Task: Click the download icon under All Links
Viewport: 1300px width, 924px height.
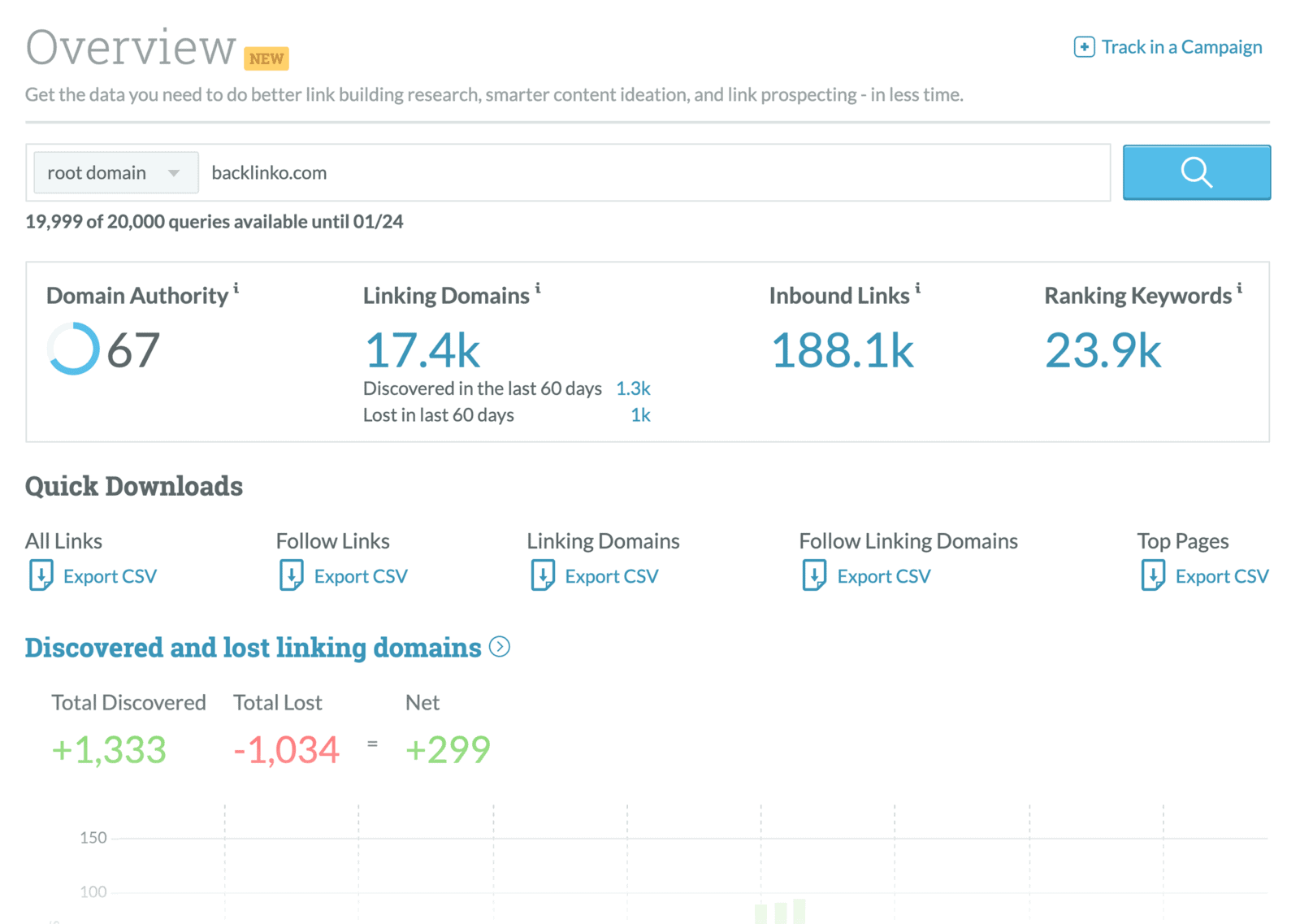Action: [x=41, y=575]
